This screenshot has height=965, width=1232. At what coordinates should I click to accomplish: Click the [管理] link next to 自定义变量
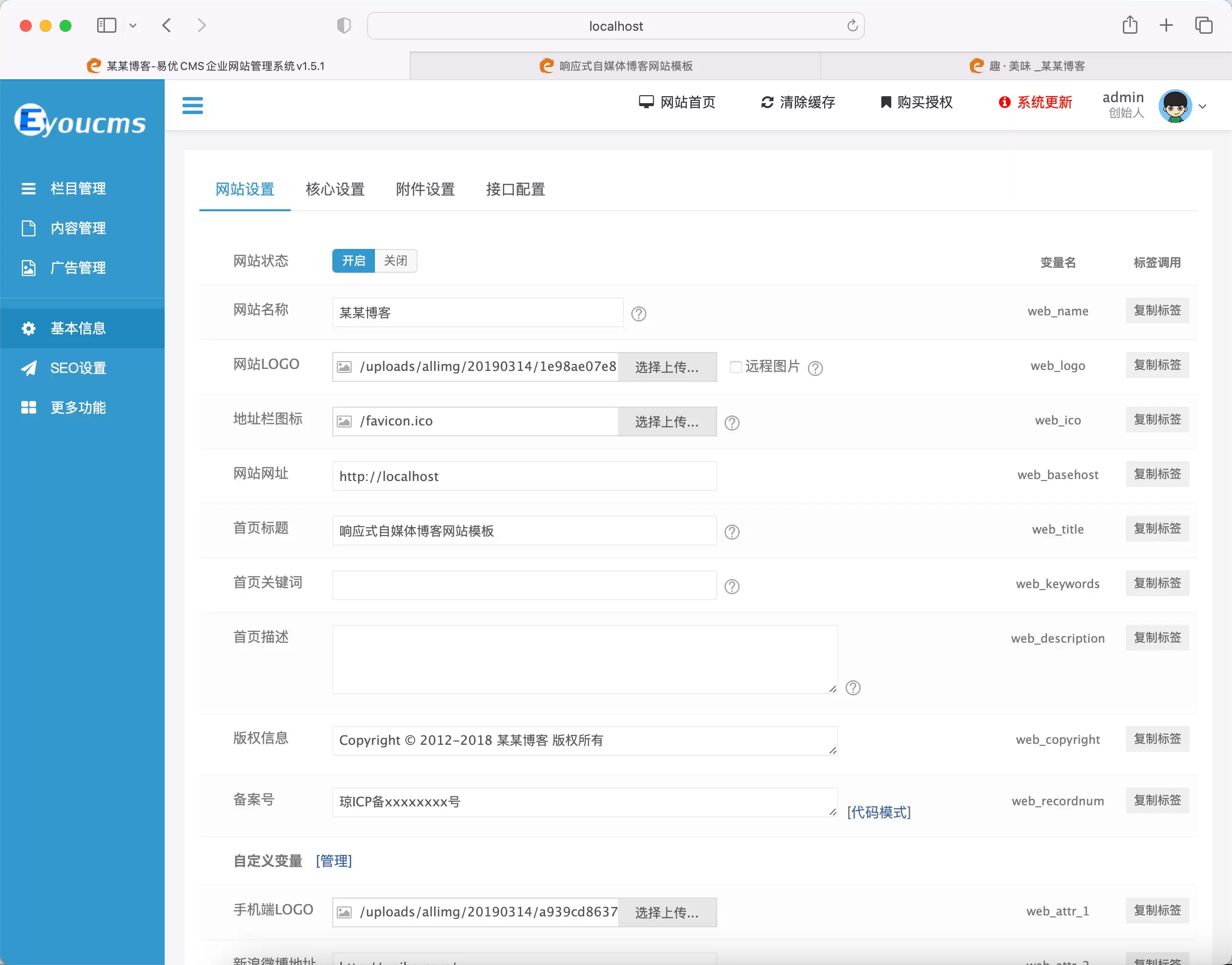(x=333, y=861)
